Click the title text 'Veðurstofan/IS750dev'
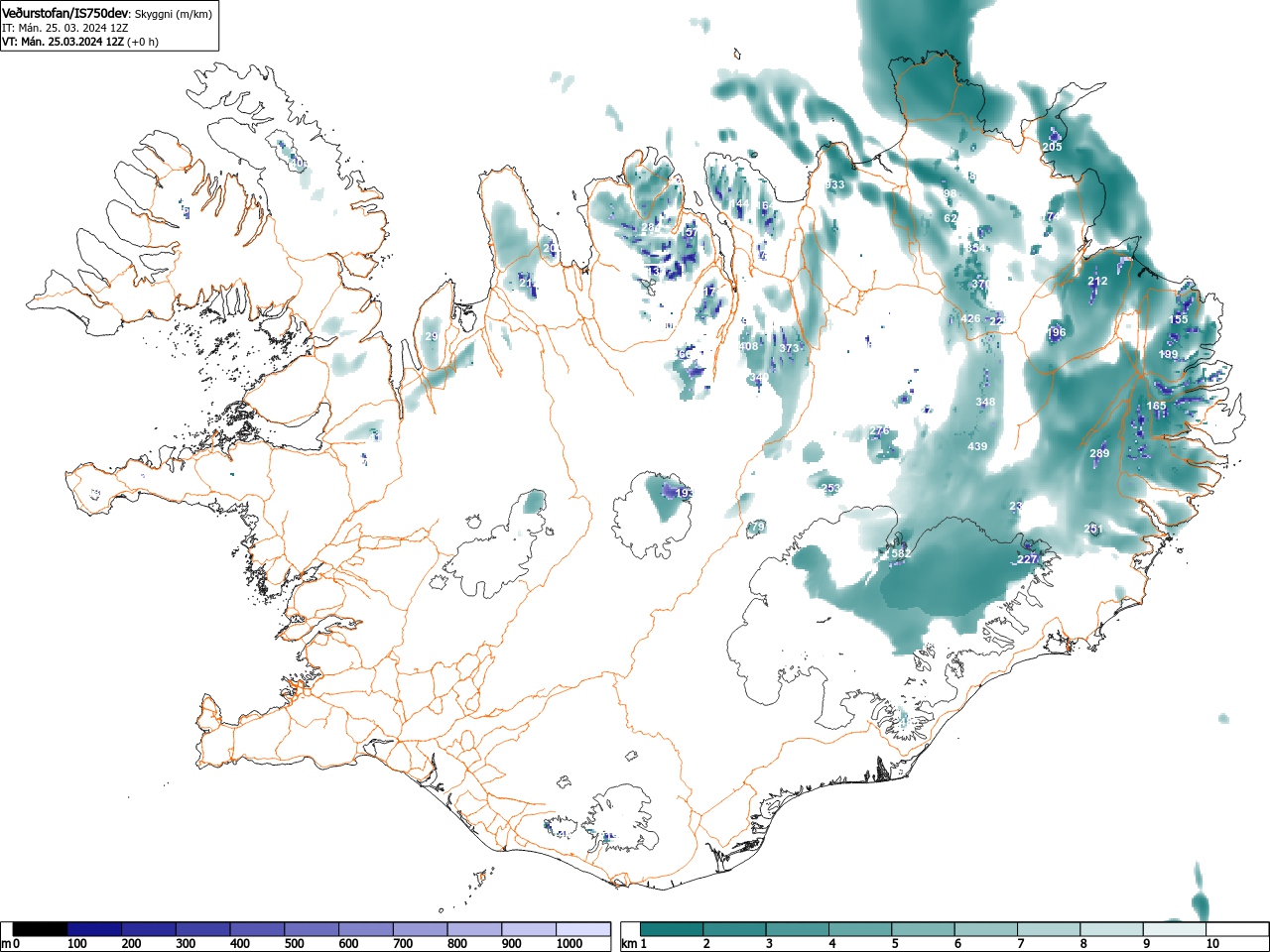 [x=65, y=13]
